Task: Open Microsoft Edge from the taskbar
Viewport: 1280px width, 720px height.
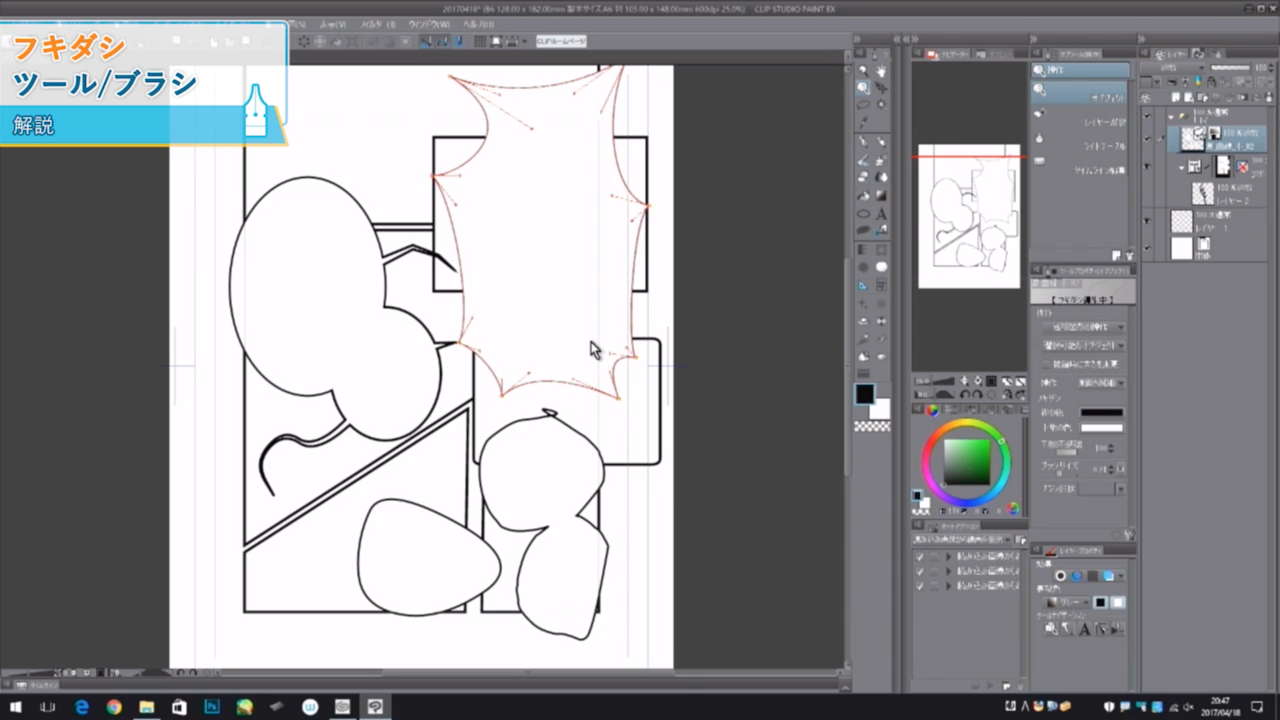Action: tap(82, 707)
